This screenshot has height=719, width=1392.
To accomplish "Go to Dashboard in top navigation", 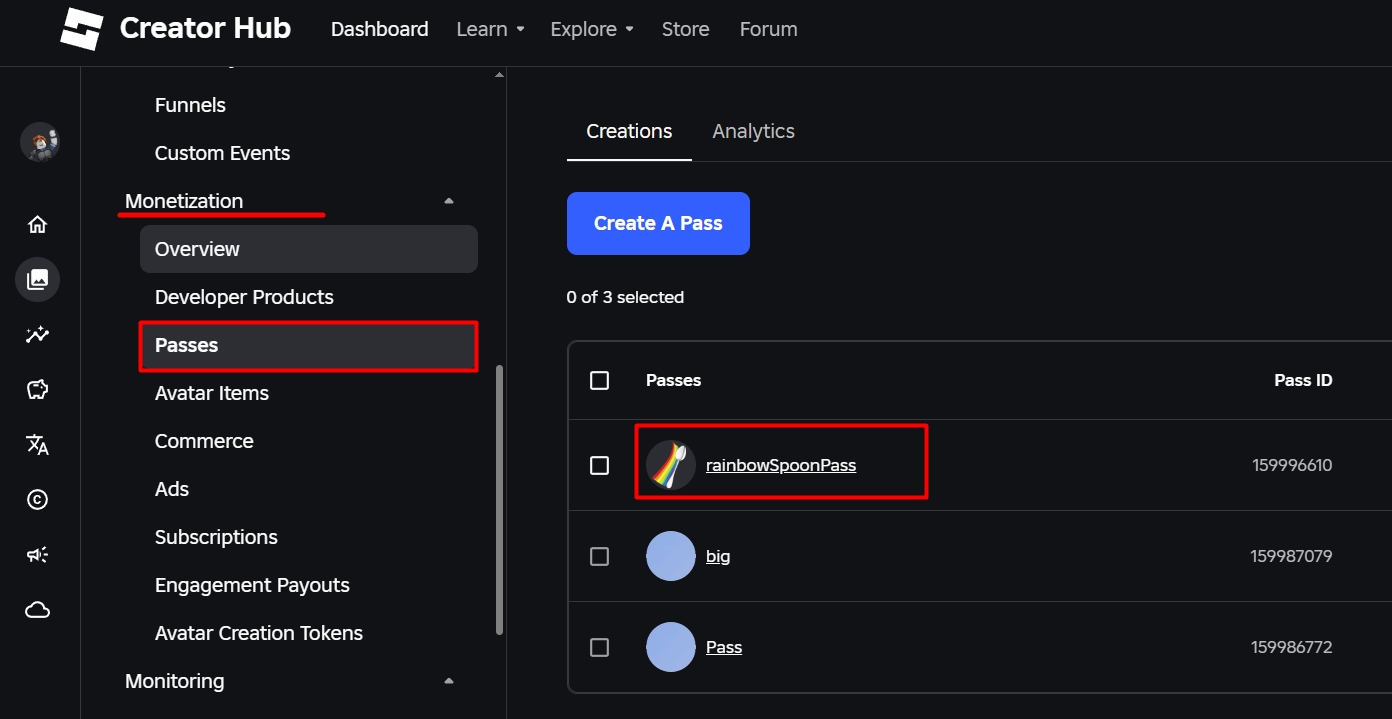I will (x=380, y=29).
